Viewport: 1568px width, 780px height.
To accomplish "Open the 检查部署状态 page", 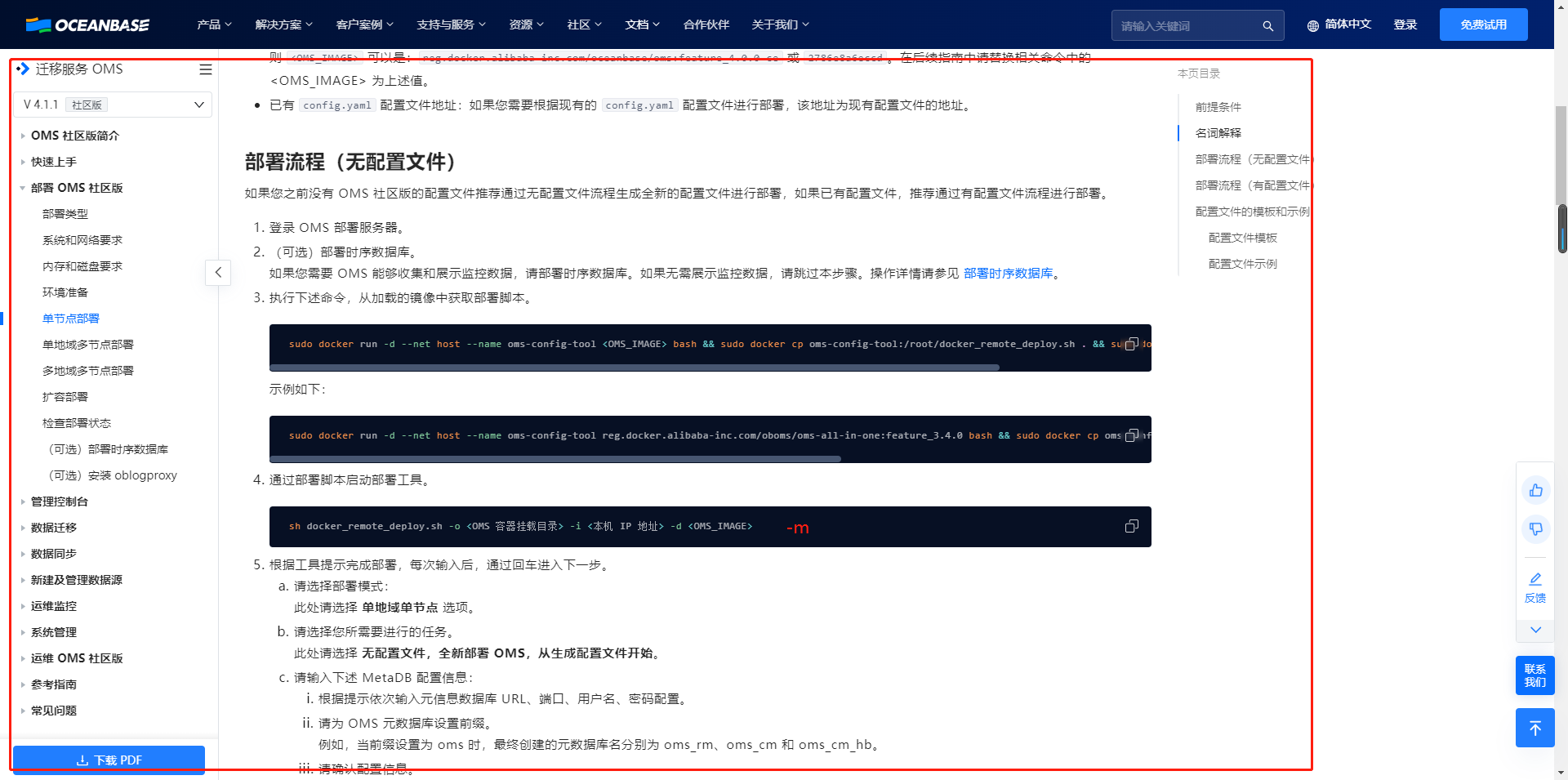I will [77, 423].
